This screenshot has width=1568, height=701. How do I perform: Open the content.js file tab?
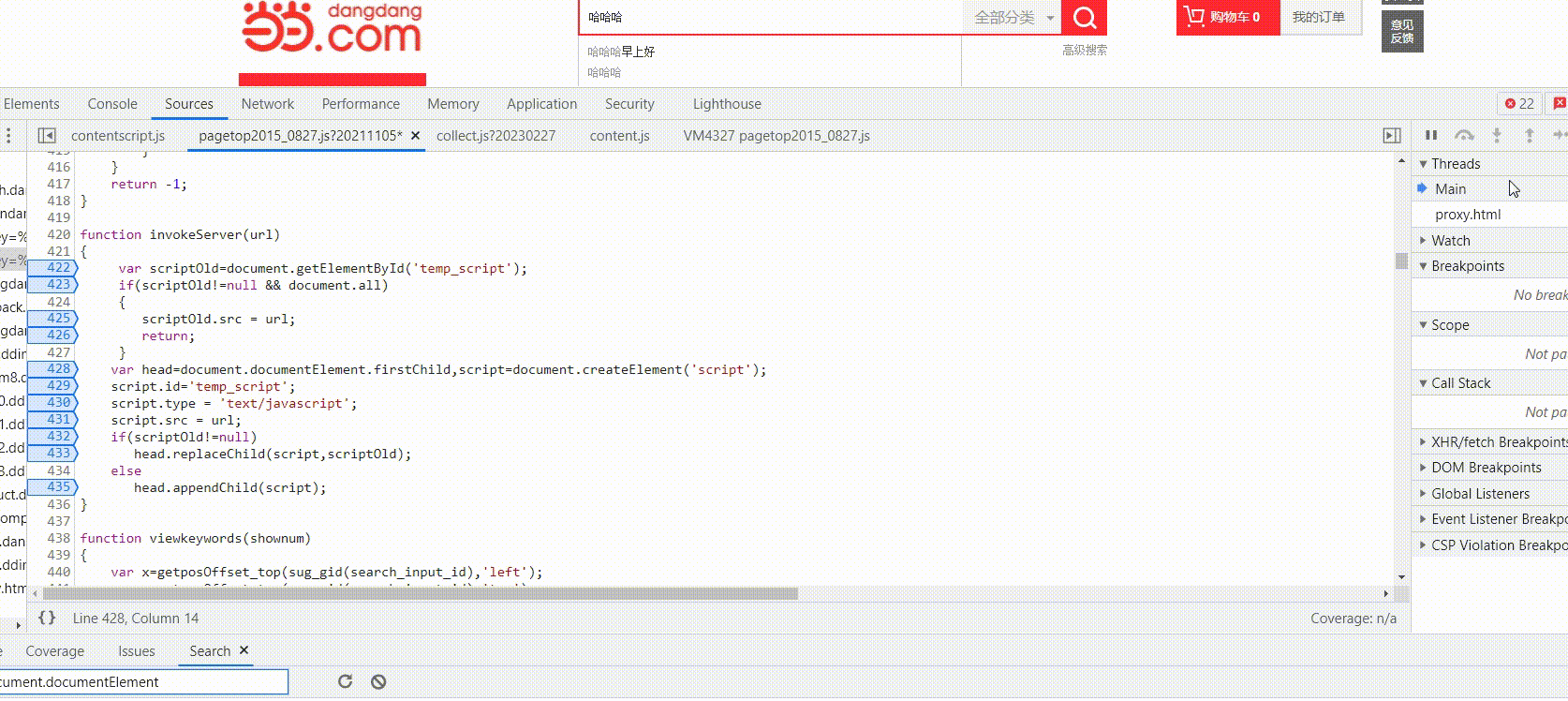[x=619, y=136]
